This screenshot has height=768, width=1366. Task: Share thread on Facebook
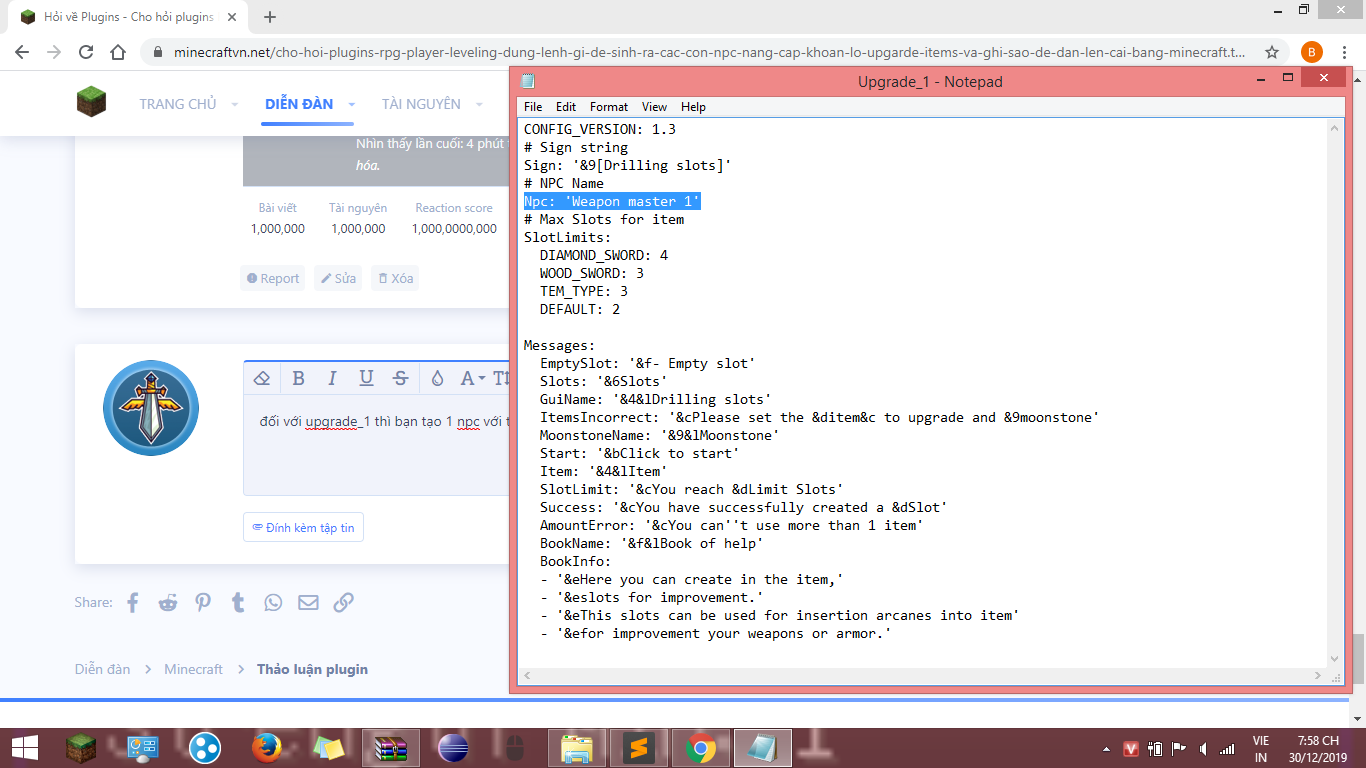(x=132, y=602)
